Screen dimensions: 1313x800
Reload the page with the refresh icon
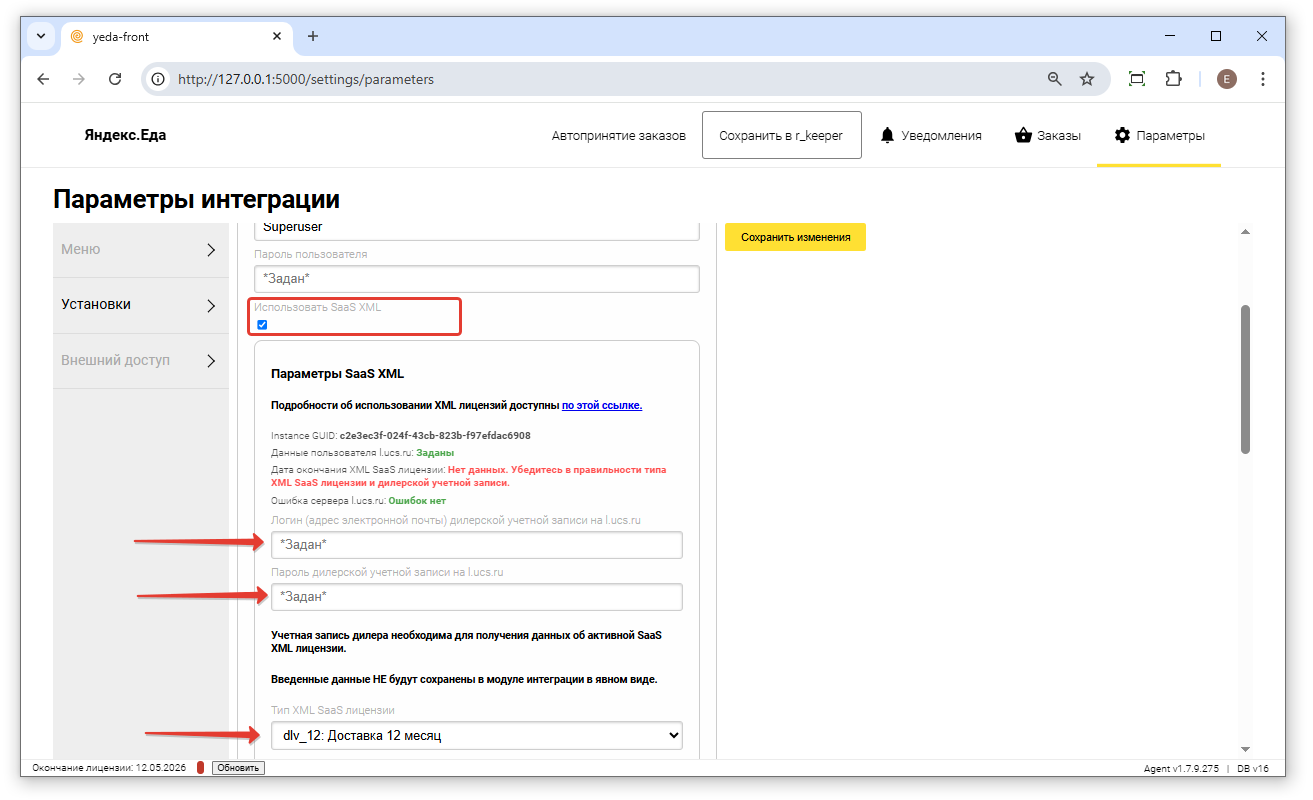(115, 79)
